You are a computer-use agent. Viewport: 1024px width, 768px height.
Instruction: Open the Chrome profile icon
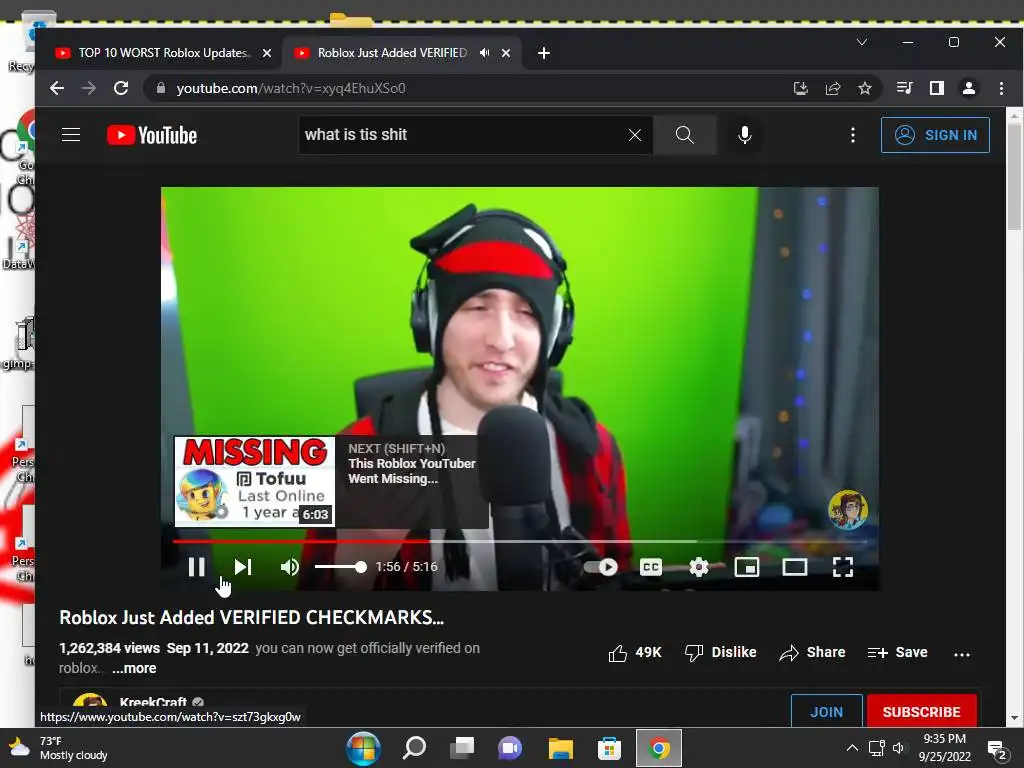pos(968,88)
